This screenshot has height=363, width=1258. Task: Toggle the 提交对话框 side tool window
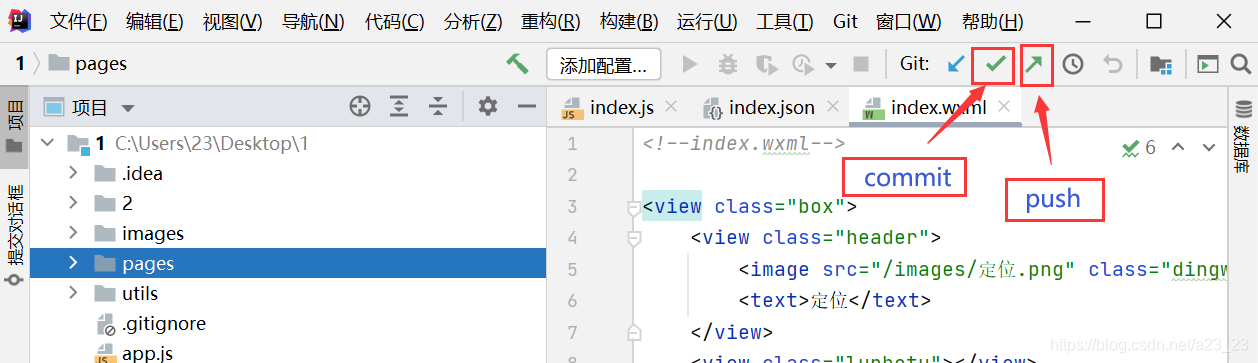[x=15, y=237]
